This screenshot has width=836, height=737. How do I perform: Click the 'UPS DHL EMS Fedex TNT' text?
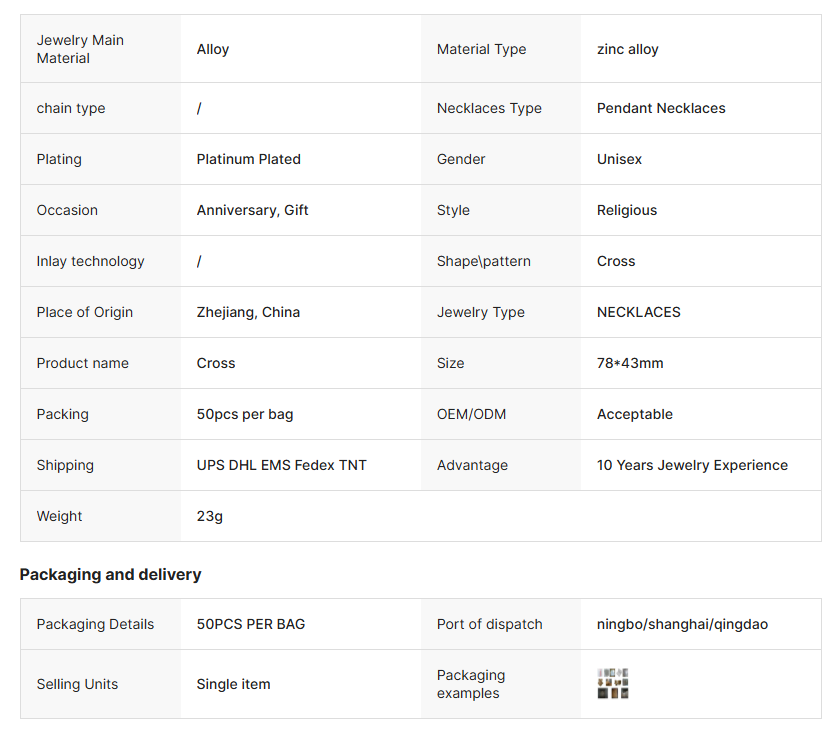click(281, 465)
